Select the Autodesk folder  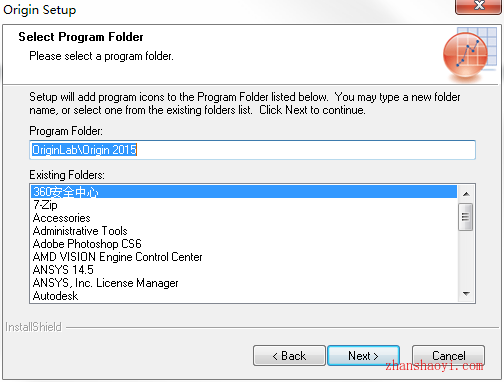click(x=244, y=296)
